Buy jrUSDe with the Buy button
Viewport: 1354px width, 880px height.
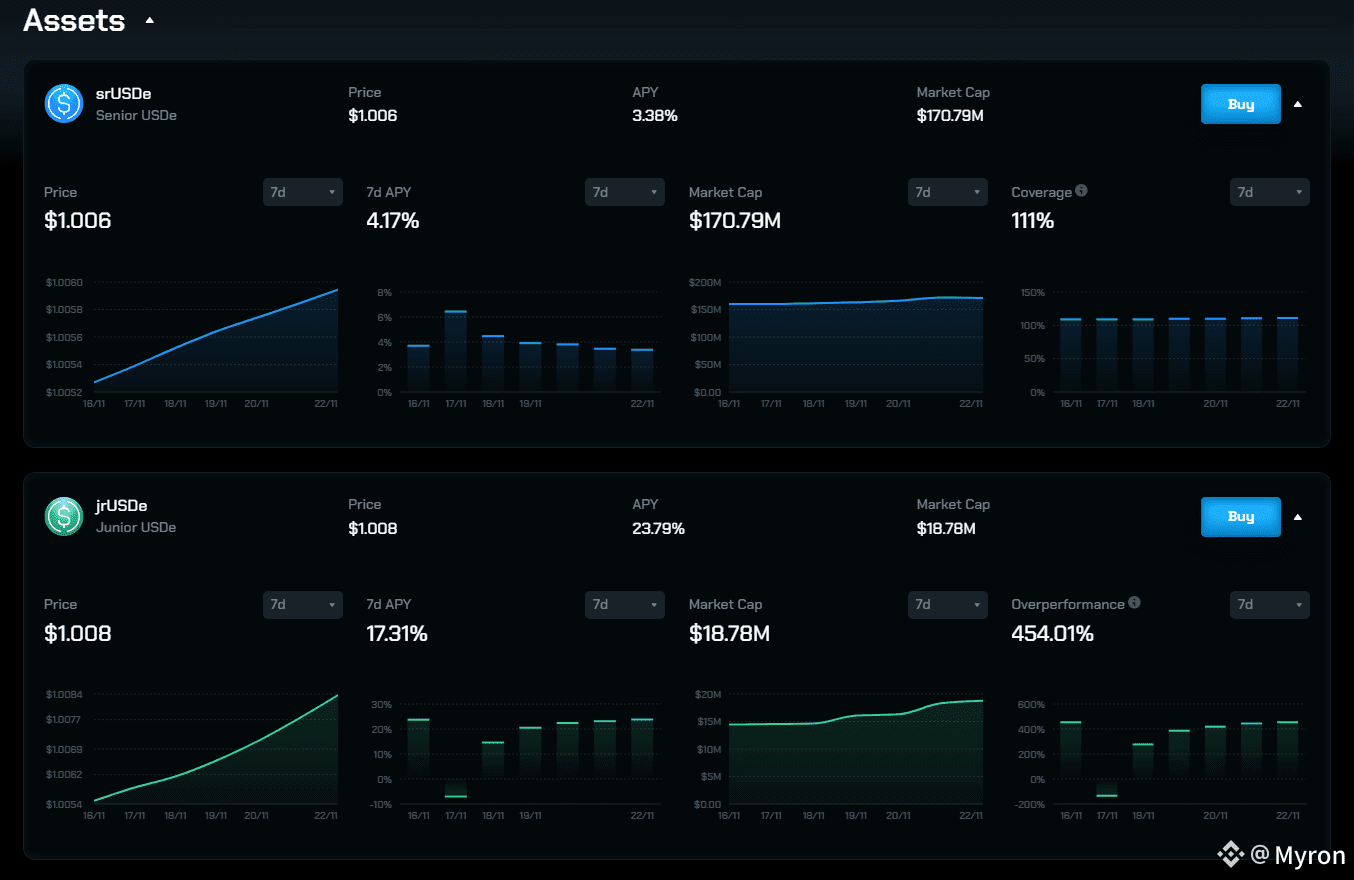pos(1241,517)
